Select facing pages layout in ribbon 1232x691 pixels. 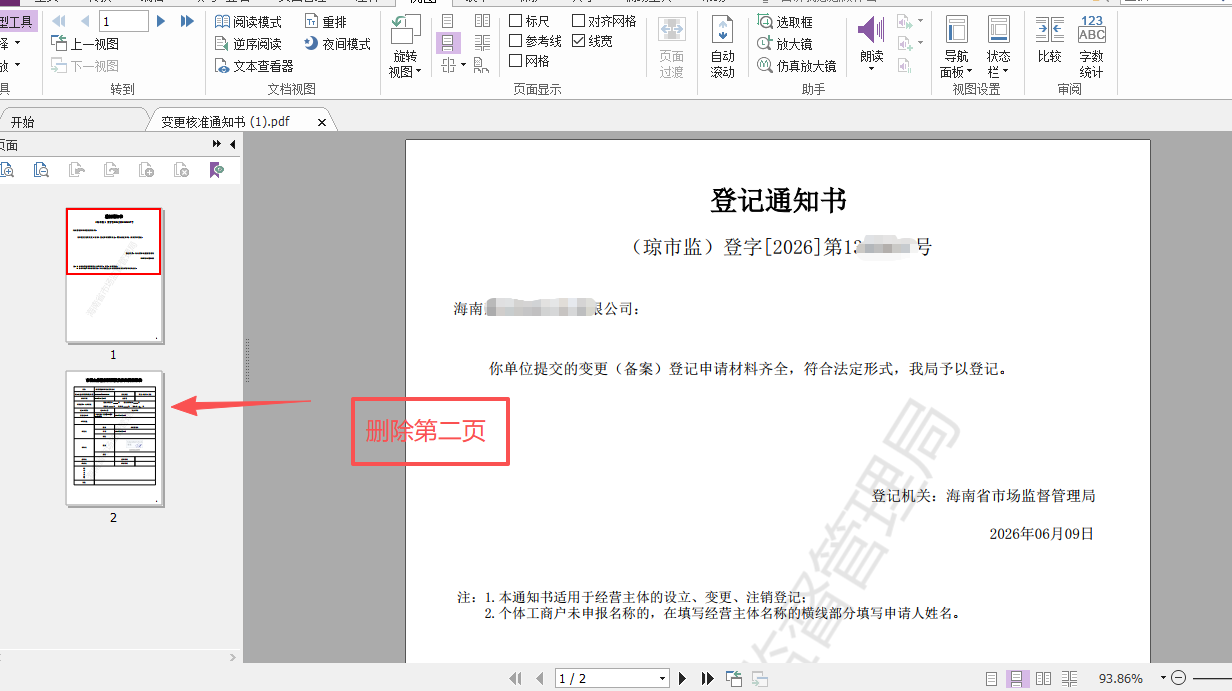482,21
